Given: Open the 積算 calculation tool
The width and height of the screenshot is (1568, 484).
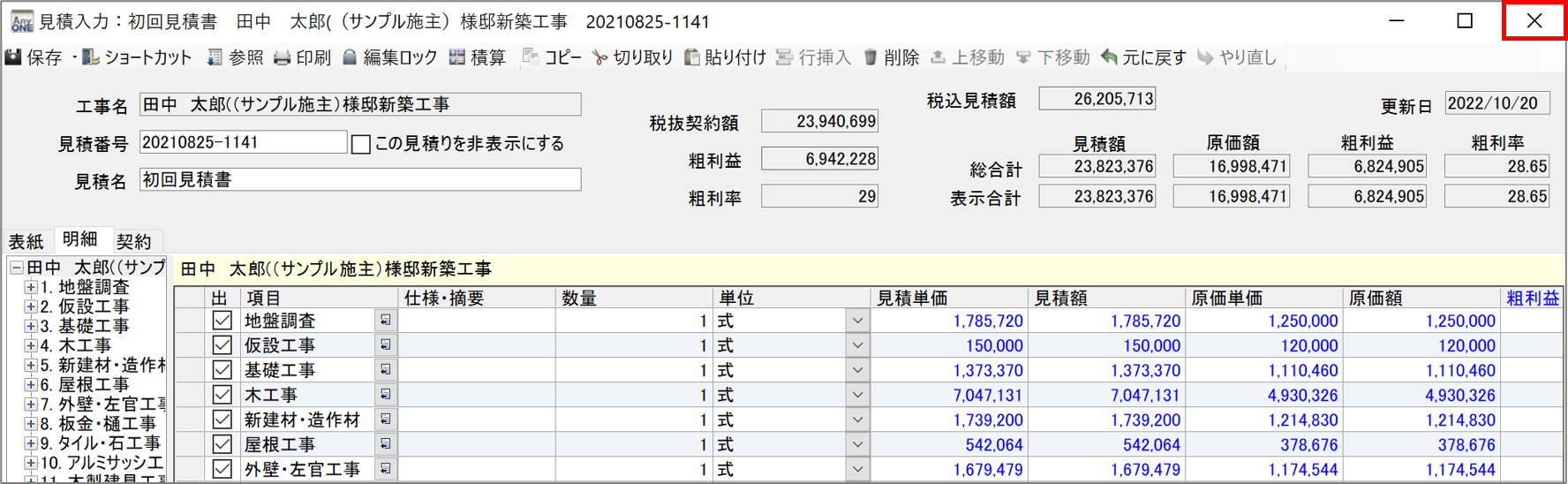Looking at the screenshot, I should (457, 58).
